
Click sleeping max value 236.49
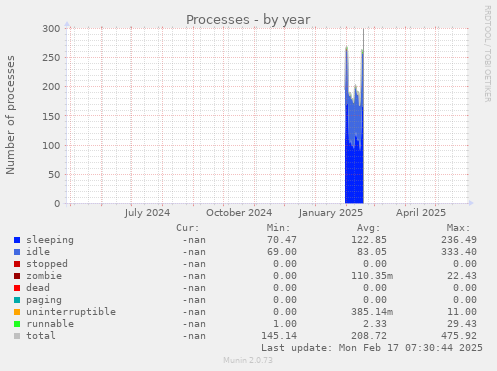tap(459, 240)
